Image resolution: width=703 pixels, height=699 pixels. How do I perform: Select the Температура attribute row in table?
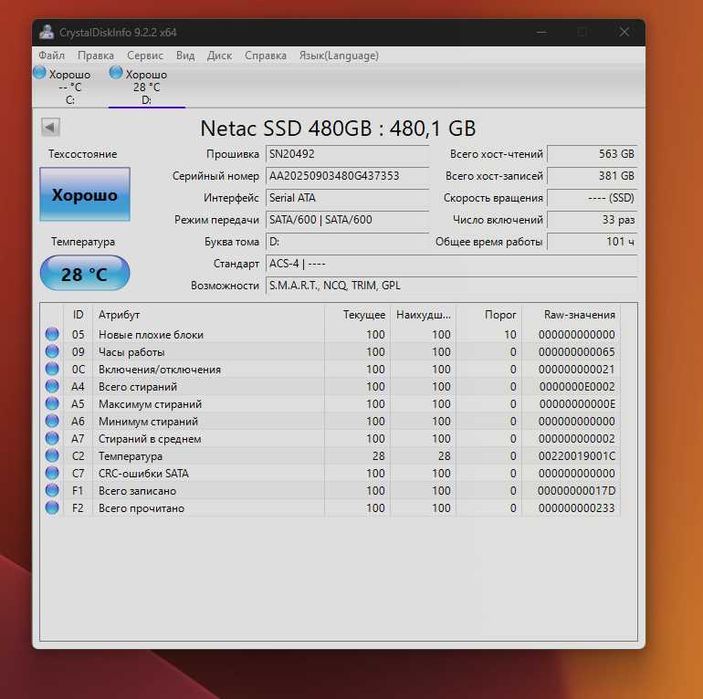coord(330,456)
